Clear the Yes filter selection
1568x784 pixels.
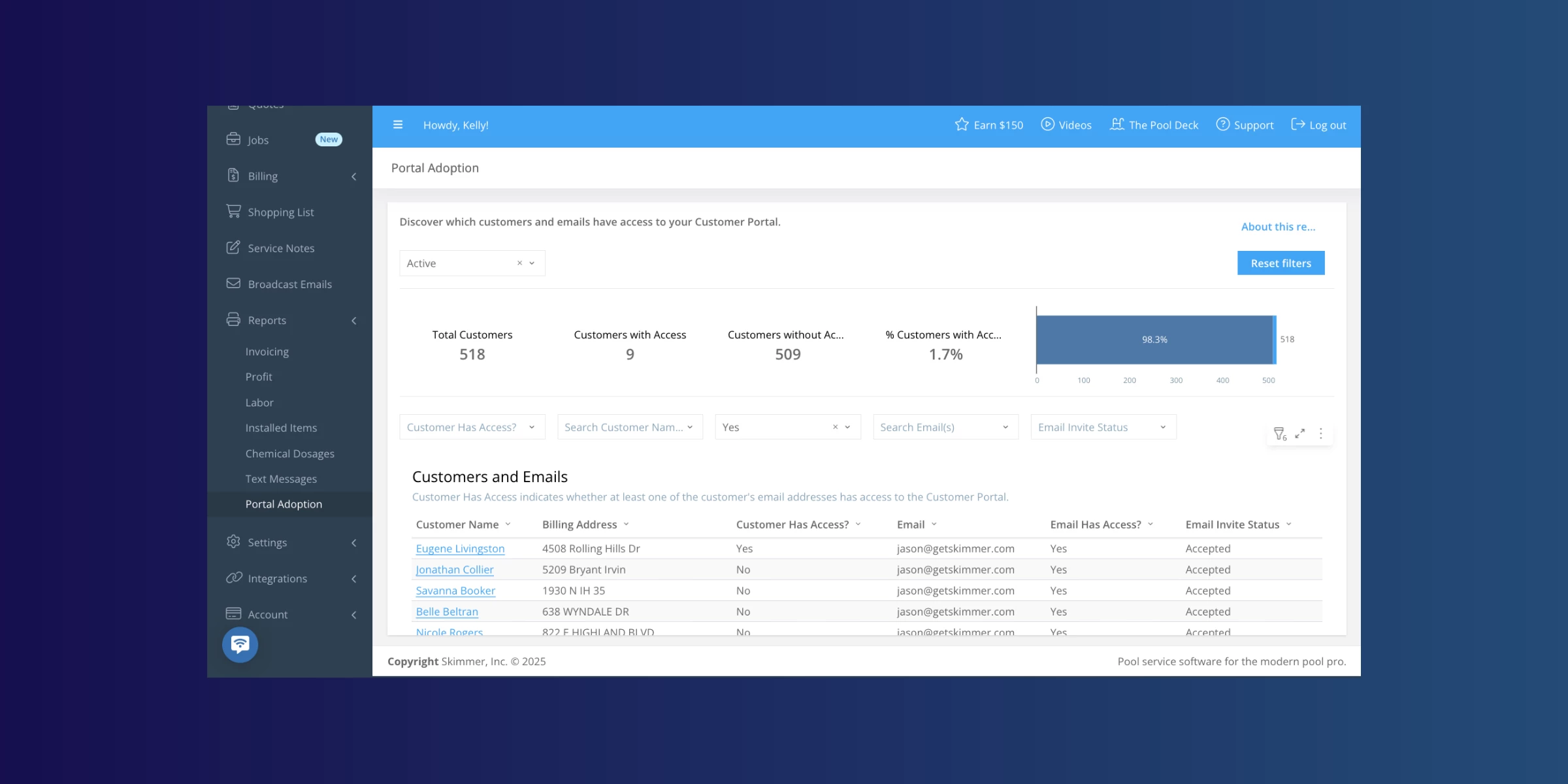835,427
